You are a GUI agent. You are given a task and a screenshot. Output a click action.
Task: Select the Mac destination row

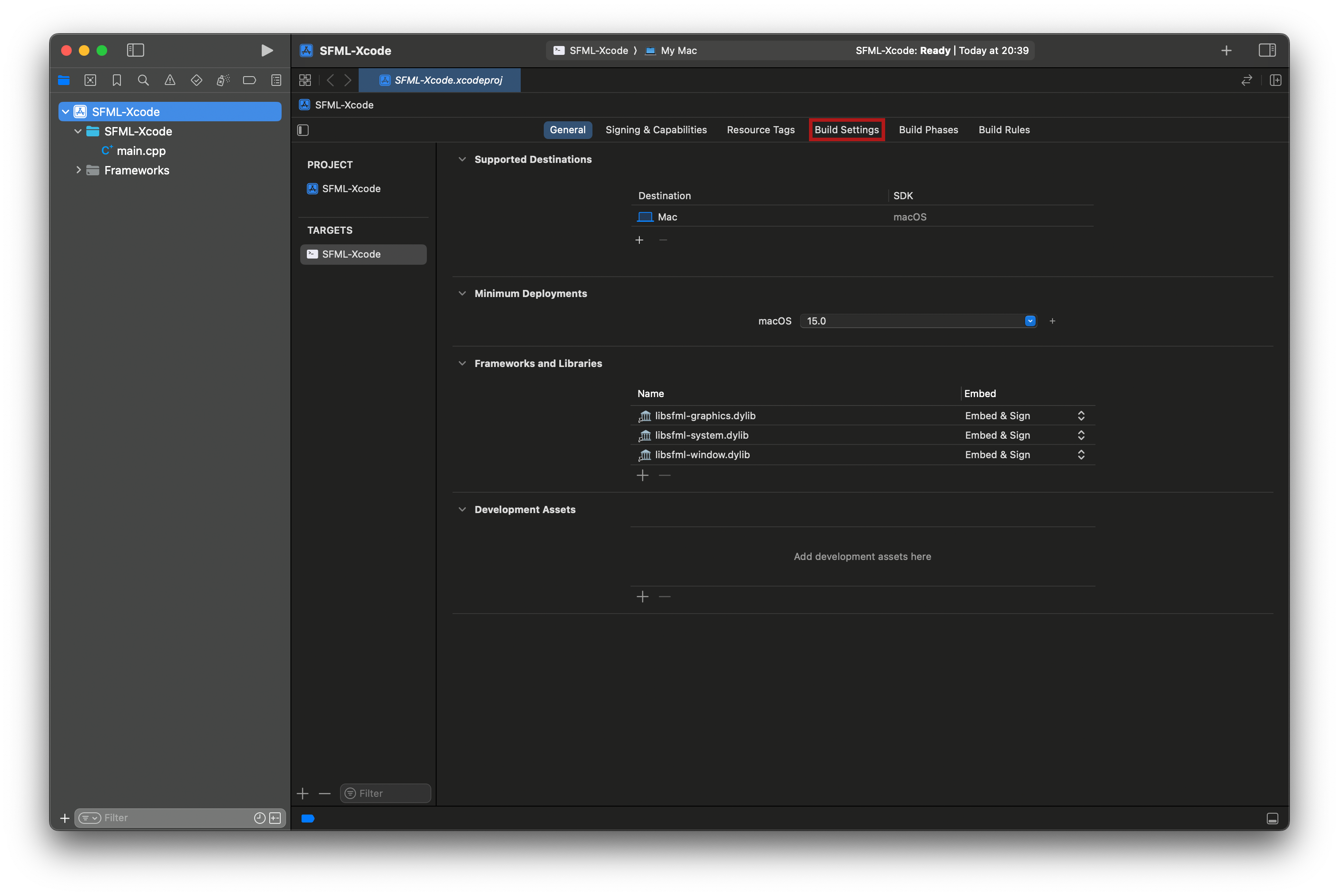point(862,217)
